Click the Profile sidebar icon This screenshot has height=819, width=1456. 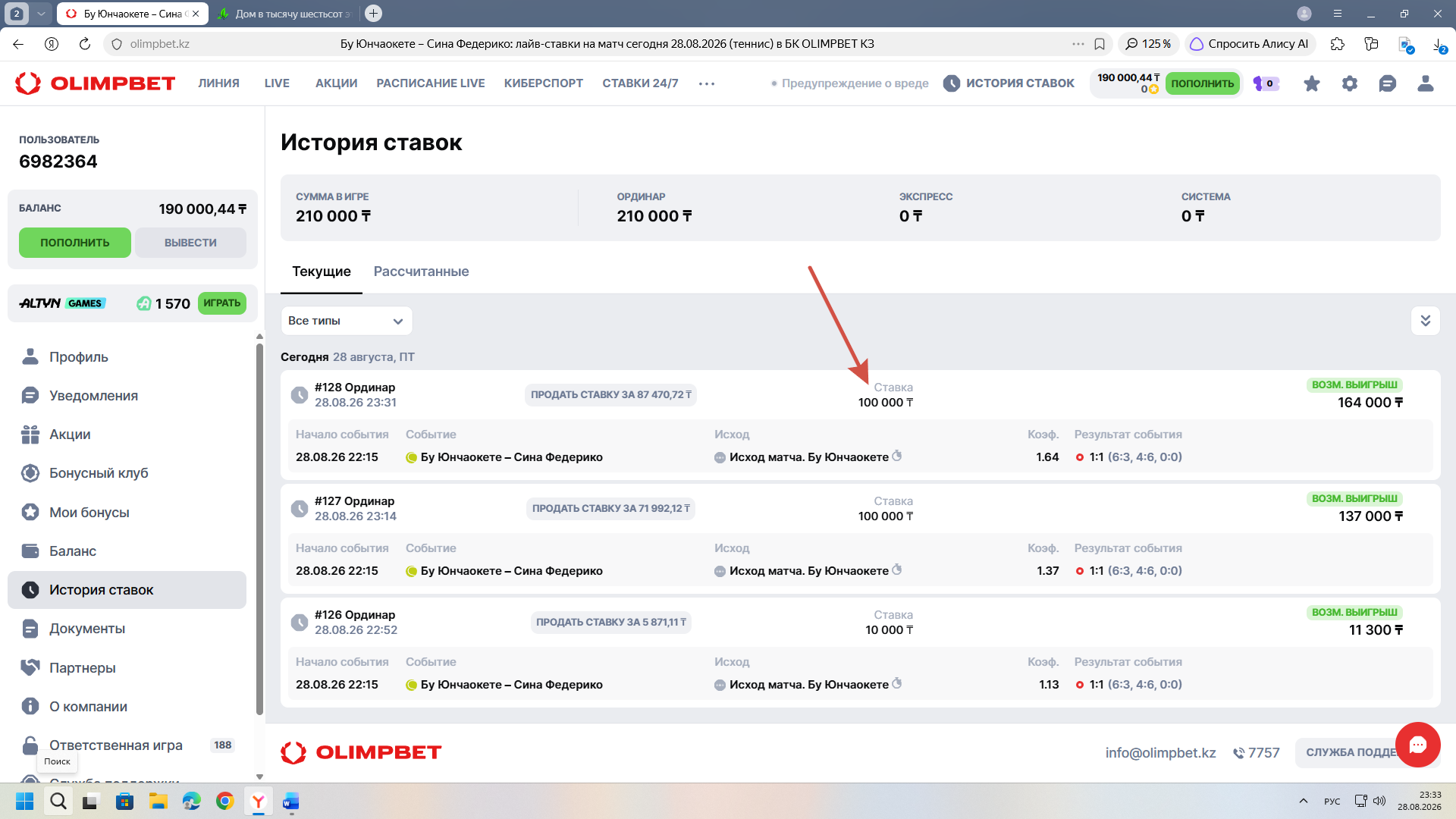tap(30, 356)
